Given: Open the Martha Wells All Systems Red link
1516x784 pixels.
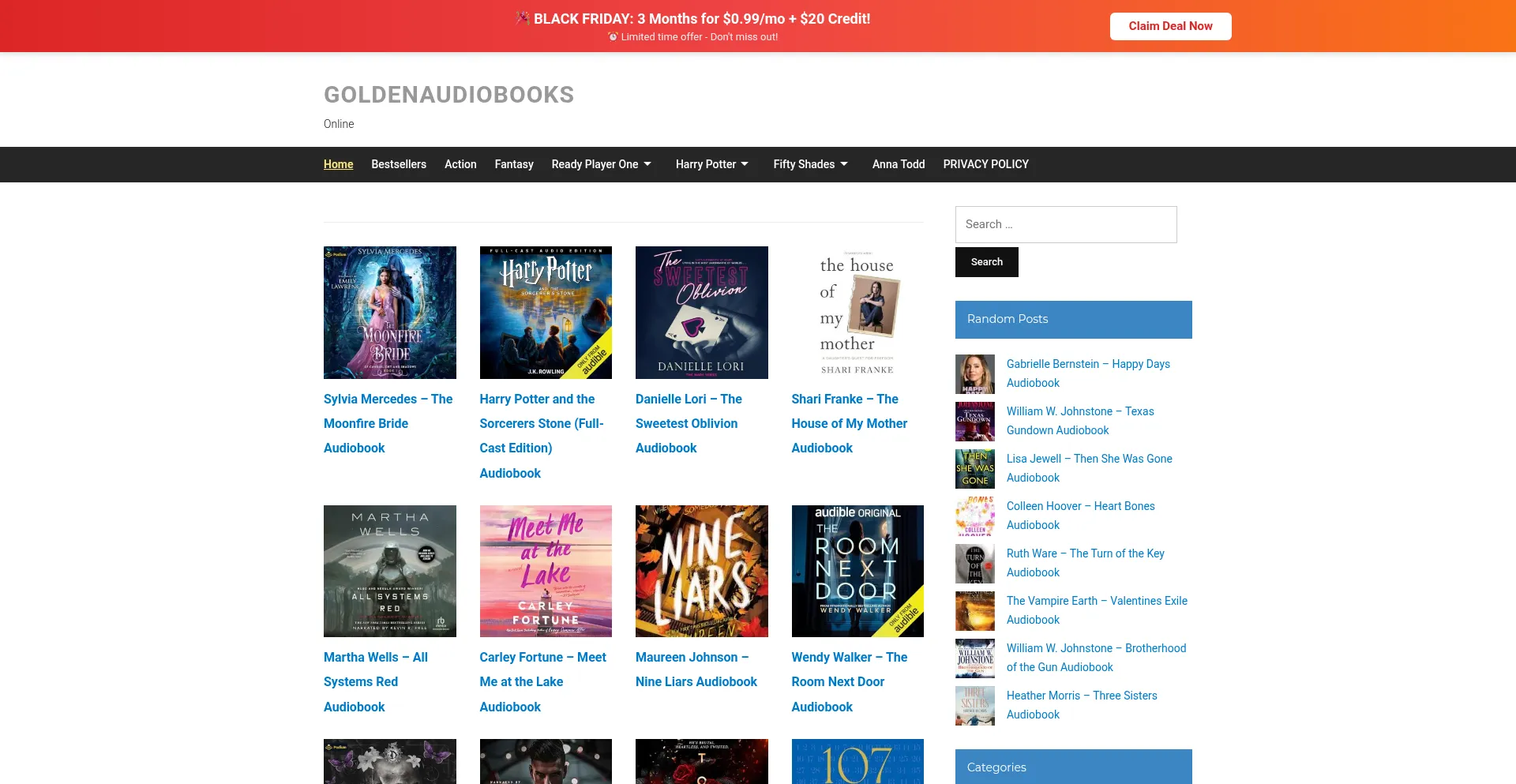Looking at the screenshot, I should click(x=376, y=682).
